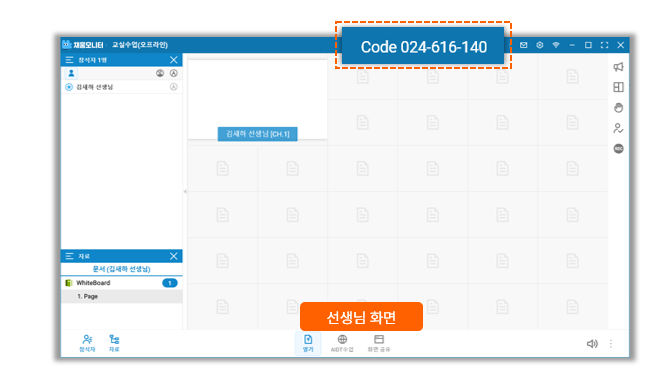669x386 pixels.
Task: Toggle circled-A icon on 김새하 선생님 row
Action: (174, 87)
